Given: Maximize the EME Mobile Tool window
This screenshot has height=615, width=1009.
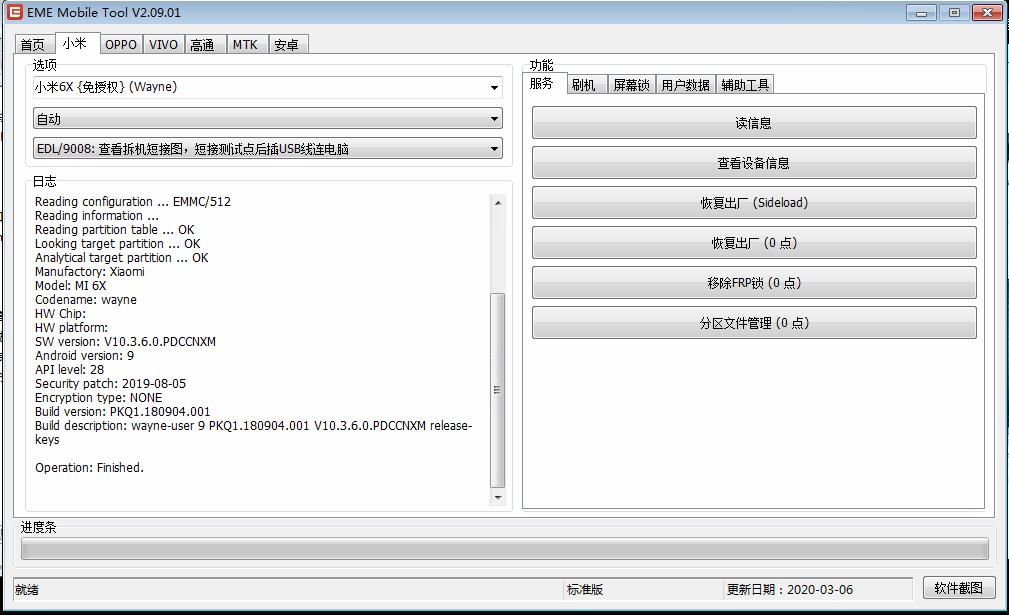Looking at the screenshot, I should (954, 13).
